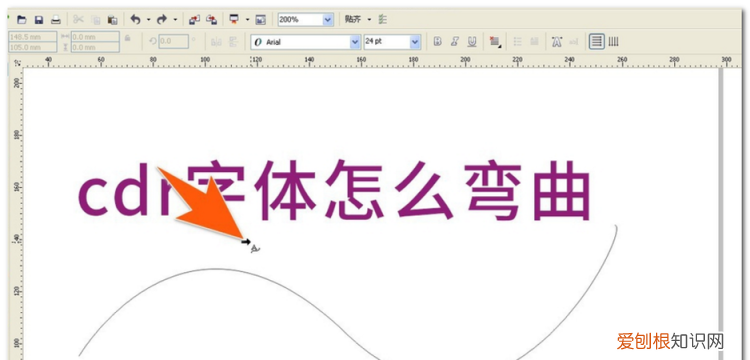Click the 148.5 mm x position field

tap(33, 37)
